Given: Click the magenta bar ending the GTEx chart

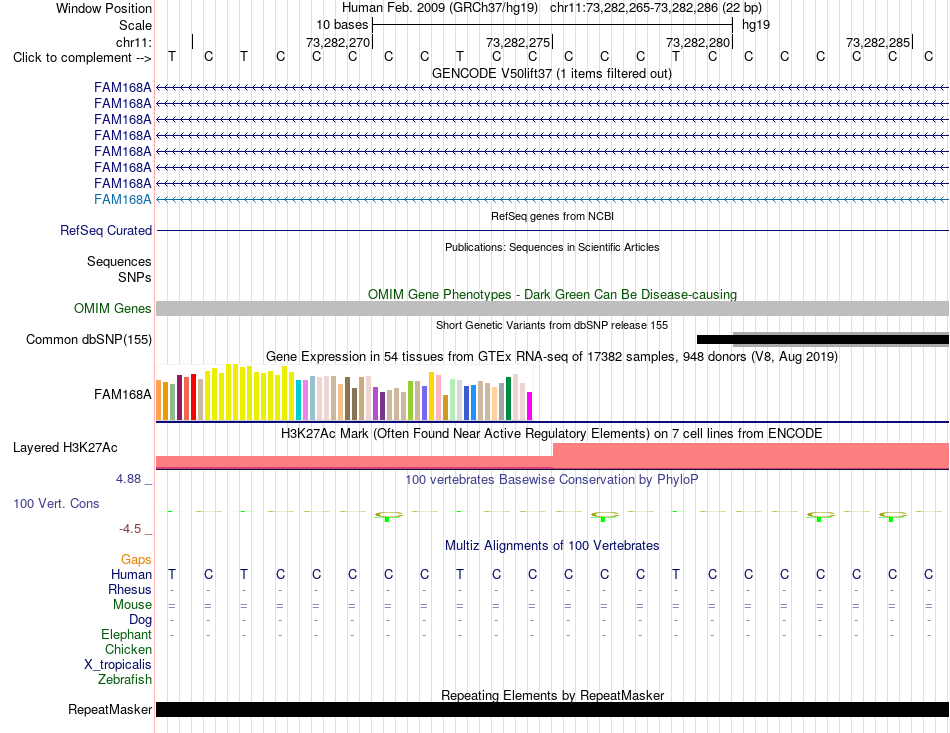Looking at the screenshot, I should click(530, 406).
